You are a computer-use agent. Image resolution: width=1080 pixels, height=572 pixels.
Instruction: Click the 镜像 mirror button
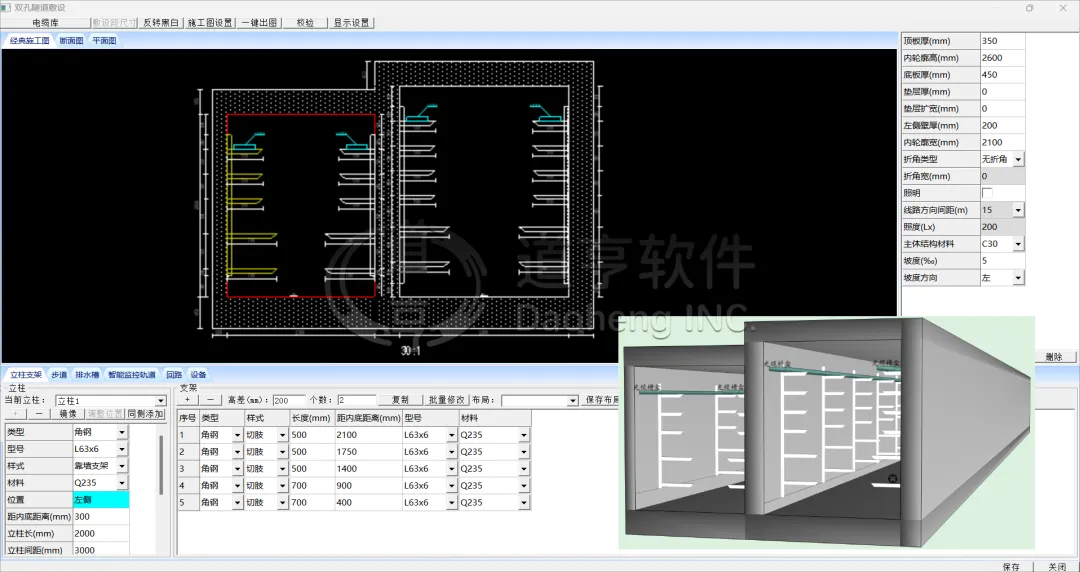click(x=68, y=414)
